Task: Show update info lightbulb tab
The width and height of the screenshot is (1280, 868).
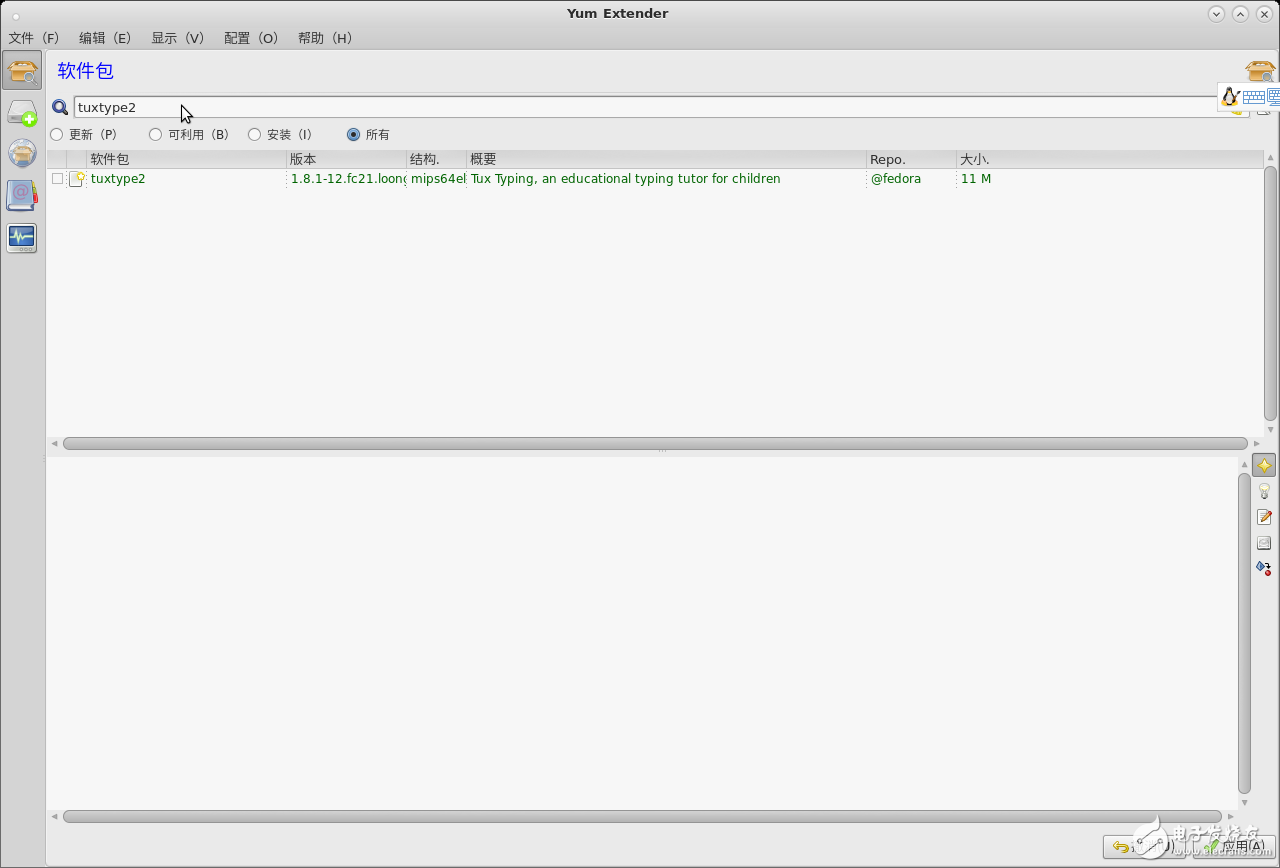Action: [1264, 491]
